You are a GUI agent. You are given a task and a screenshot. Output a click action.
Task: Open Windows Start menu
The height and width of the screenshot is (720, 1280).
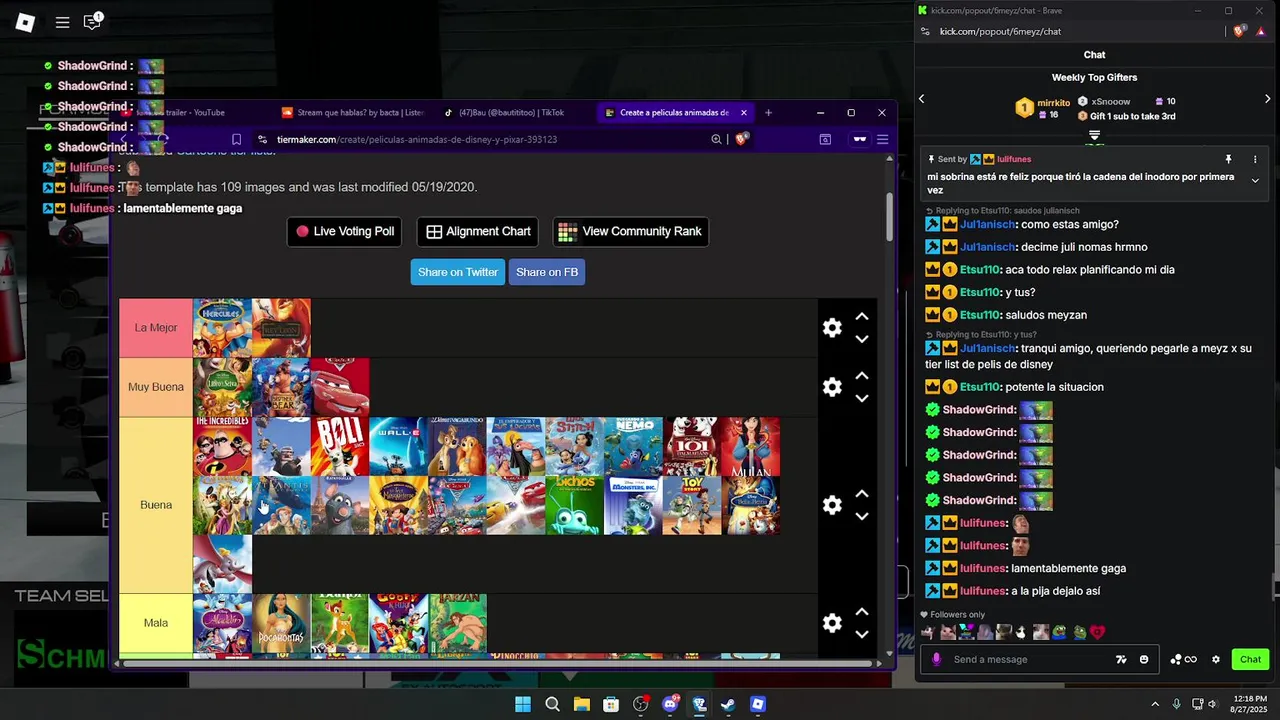pos(523,704)
